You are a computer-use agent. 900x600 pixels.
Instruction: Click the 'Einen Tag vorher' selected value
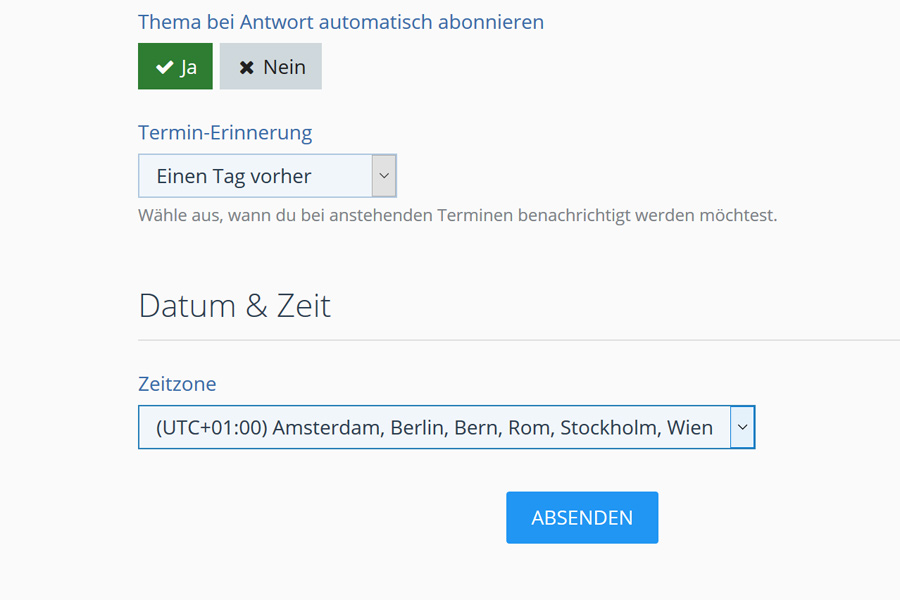(234, 176)
